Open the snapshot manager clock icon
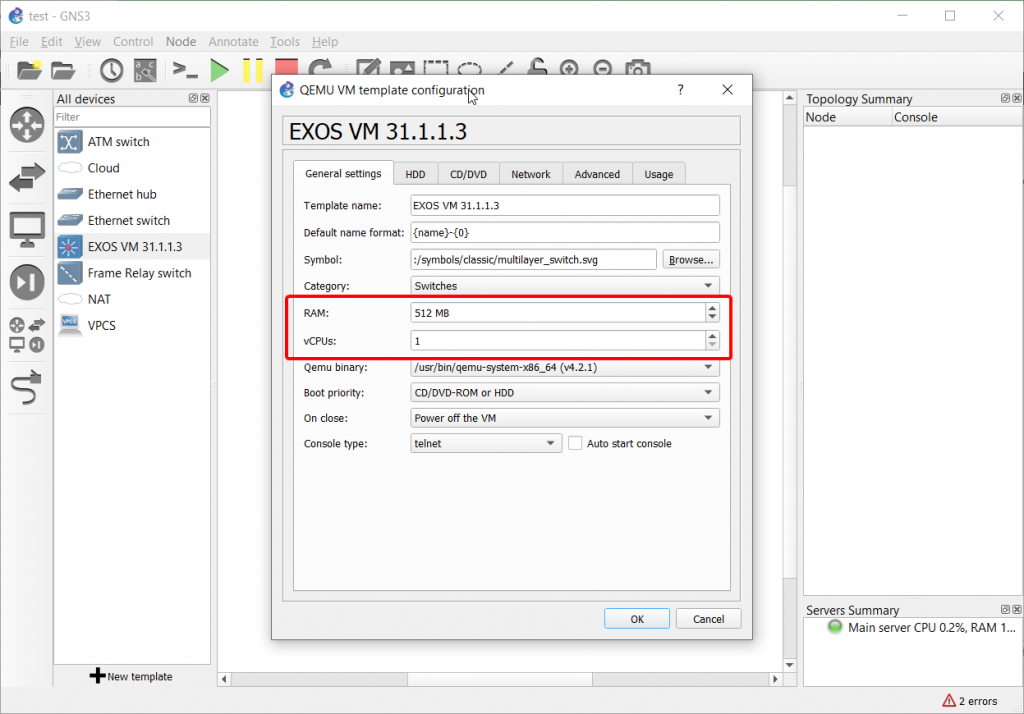 click(x=112, y=70)
